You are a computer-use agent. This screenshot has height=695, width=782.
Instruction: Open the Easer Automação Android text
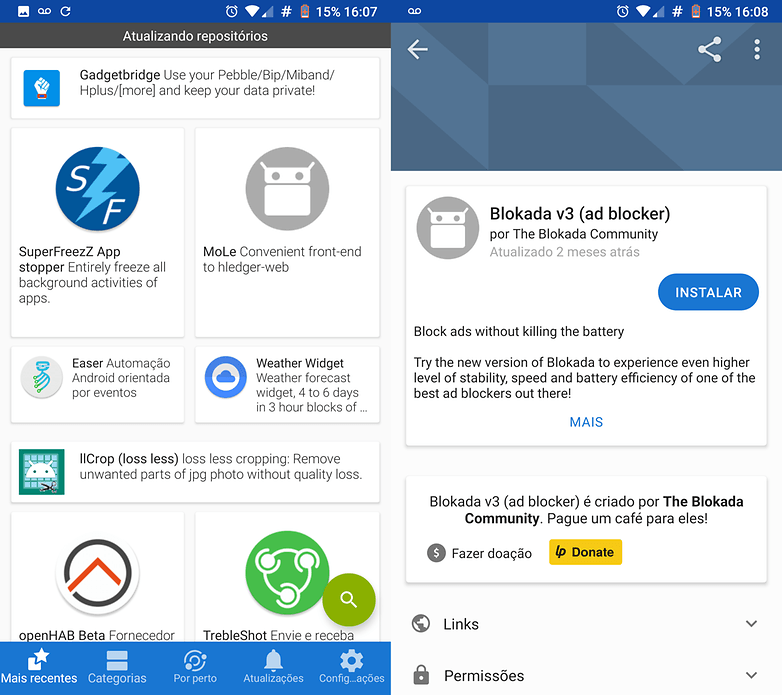pyautogui.click(x=121, y=378)
